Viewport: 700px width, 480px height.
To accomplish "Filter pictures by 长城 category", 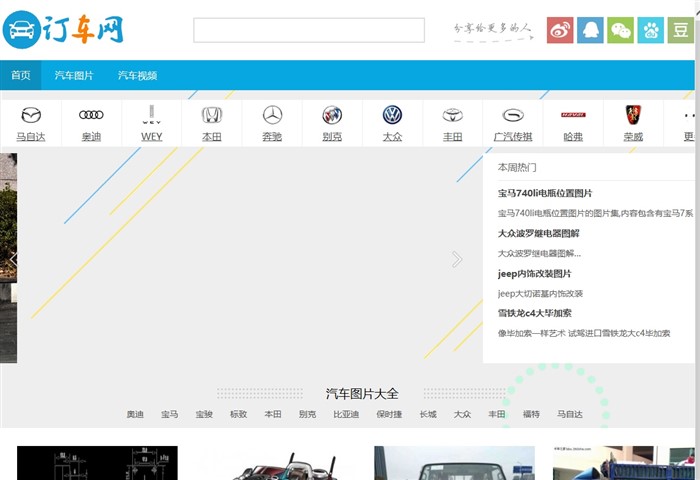I will (x=428, y=414).
